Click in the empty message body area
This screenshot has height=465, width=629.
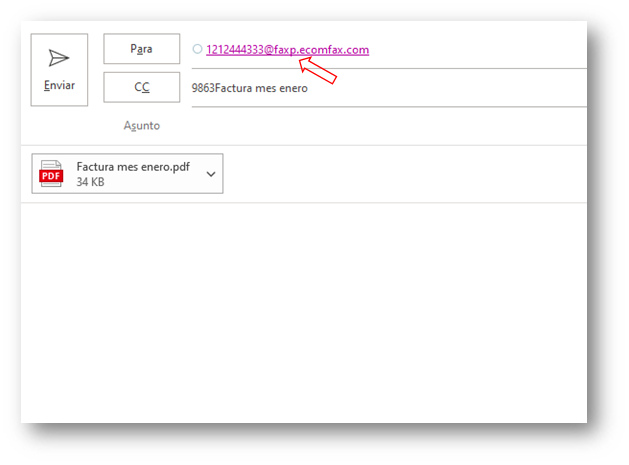[304, 312]
